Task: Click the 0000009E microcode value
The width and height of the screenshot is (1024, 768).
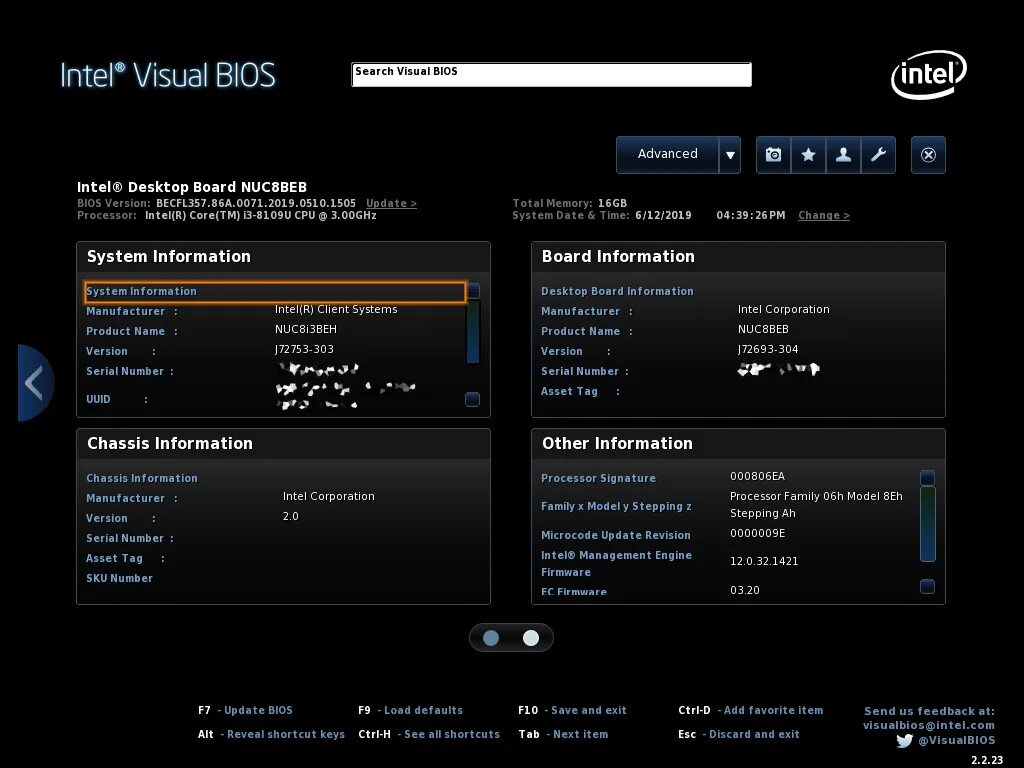Action: pyautogui.click(x=758, y=534)
